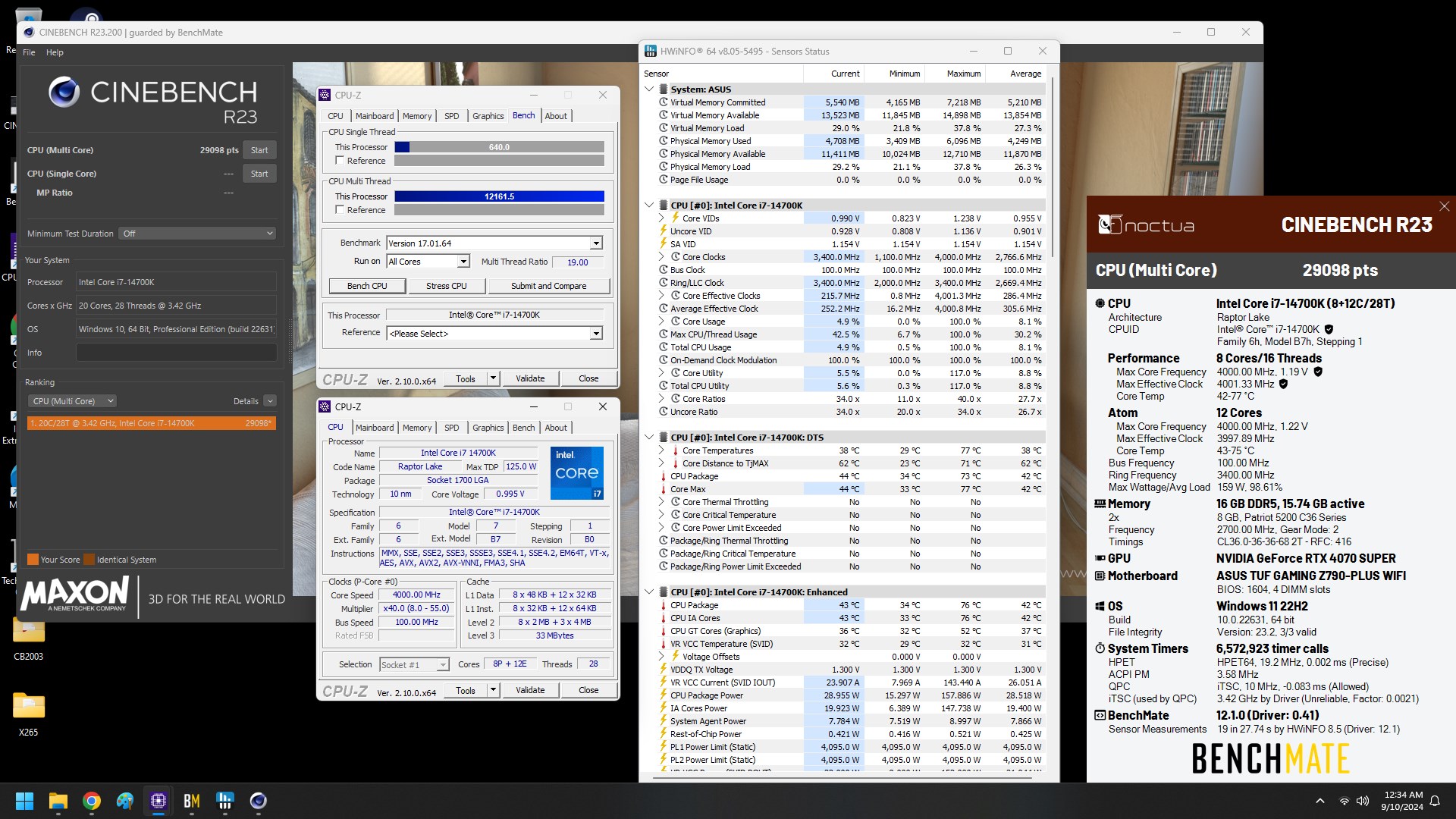This screenshot has height=819, width=1456.
Task: Start the CPU (Single Core) test
Action: point(259,174)
